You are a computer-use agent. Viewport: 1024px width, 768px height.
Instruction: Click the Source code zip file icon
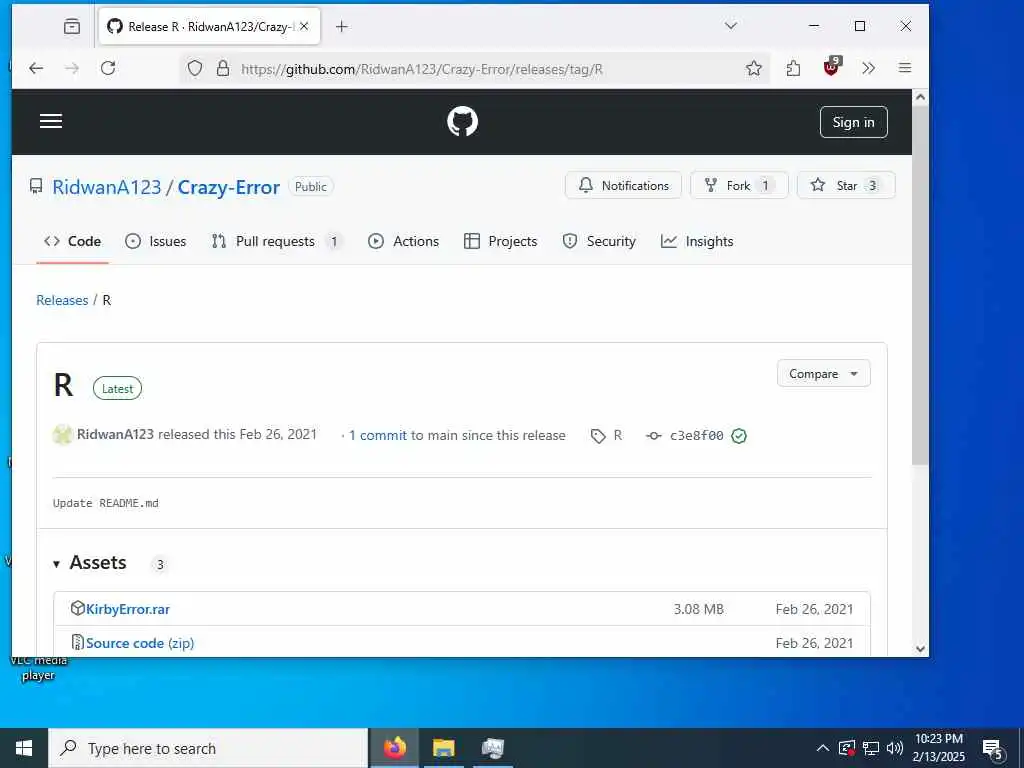click(x=77, y=643)
